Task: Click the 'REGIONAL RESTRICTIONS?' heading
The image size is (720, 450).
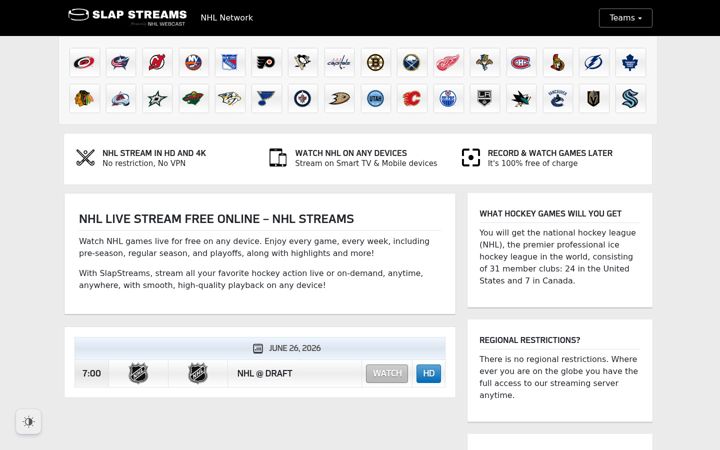Action: pos(530,340)
